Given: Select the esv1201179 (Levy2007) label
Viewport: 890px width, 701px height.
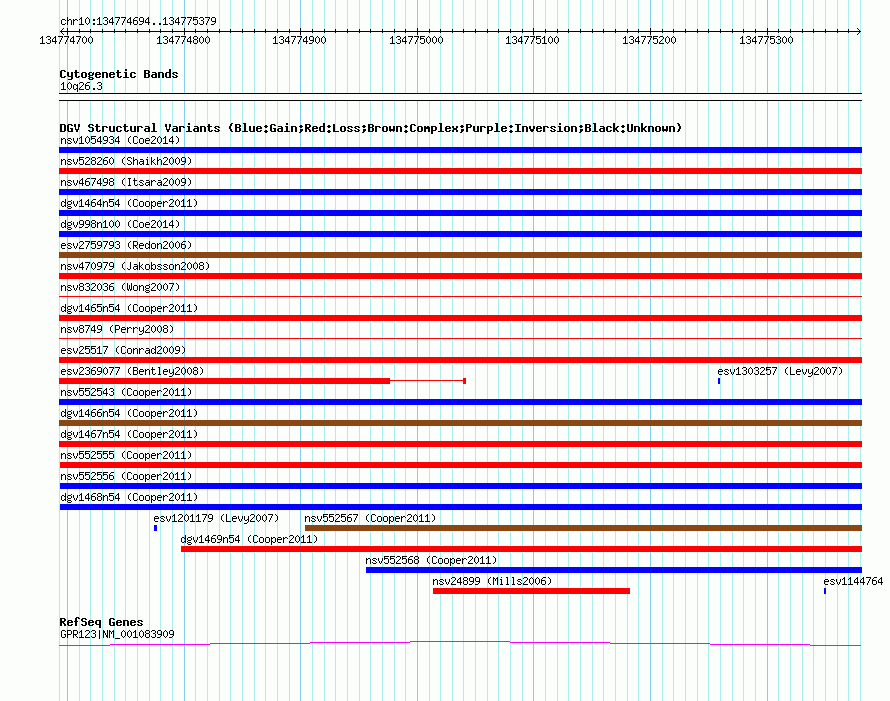Looking at the screenshot, I should click(x=216, y=518).
